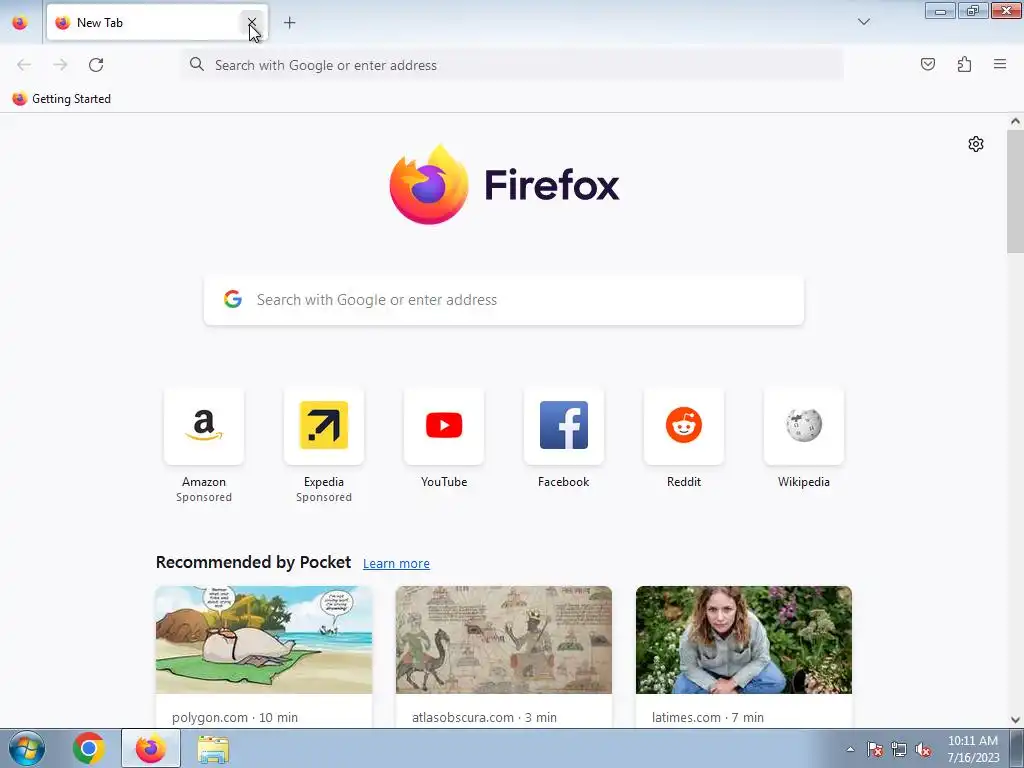Click the Recommended by Pocket heading
Image resolution: width=1024 pixels, height=768 pixels.
(x=253, y=562)
